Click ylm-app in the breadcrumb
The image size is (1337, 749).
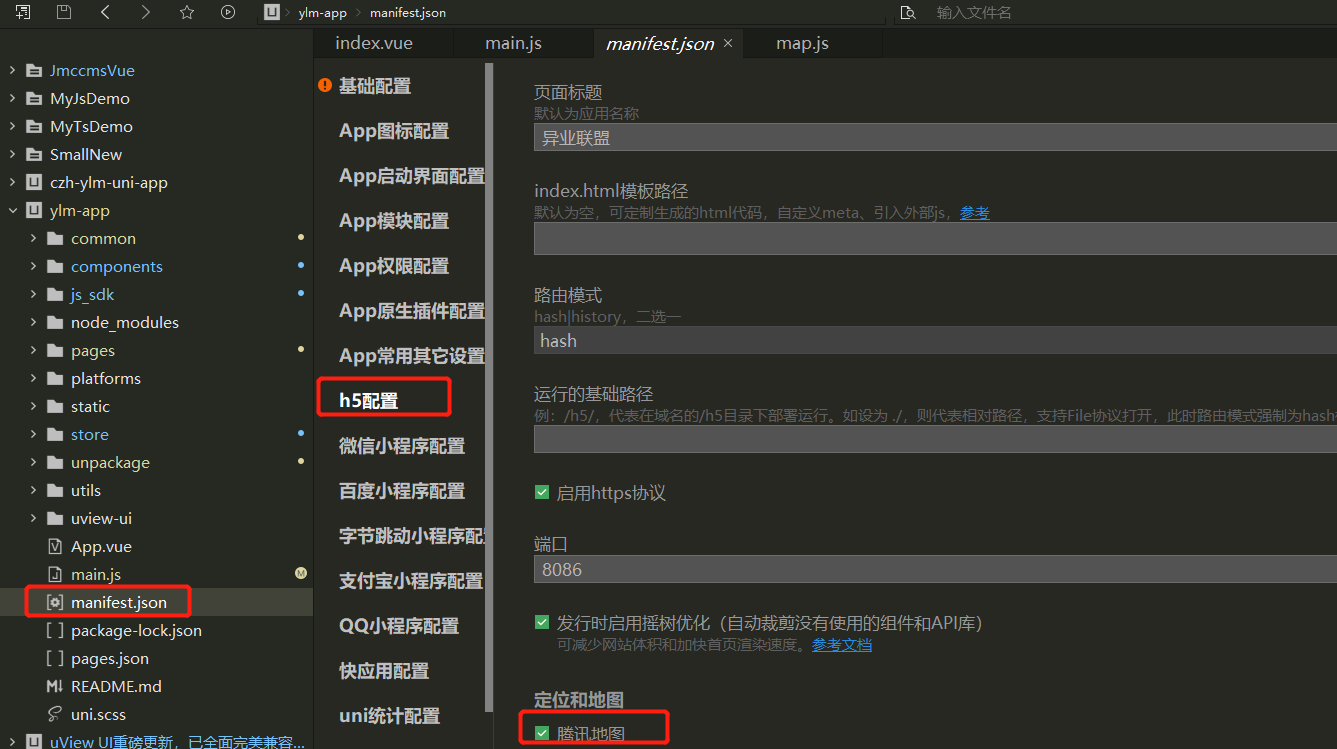(322, 13)
